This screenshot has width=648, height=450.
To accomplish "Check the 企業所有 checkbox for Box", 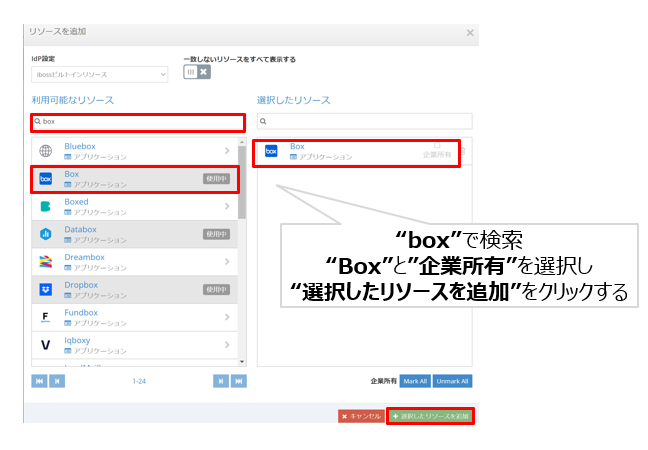I will point(437,145).
